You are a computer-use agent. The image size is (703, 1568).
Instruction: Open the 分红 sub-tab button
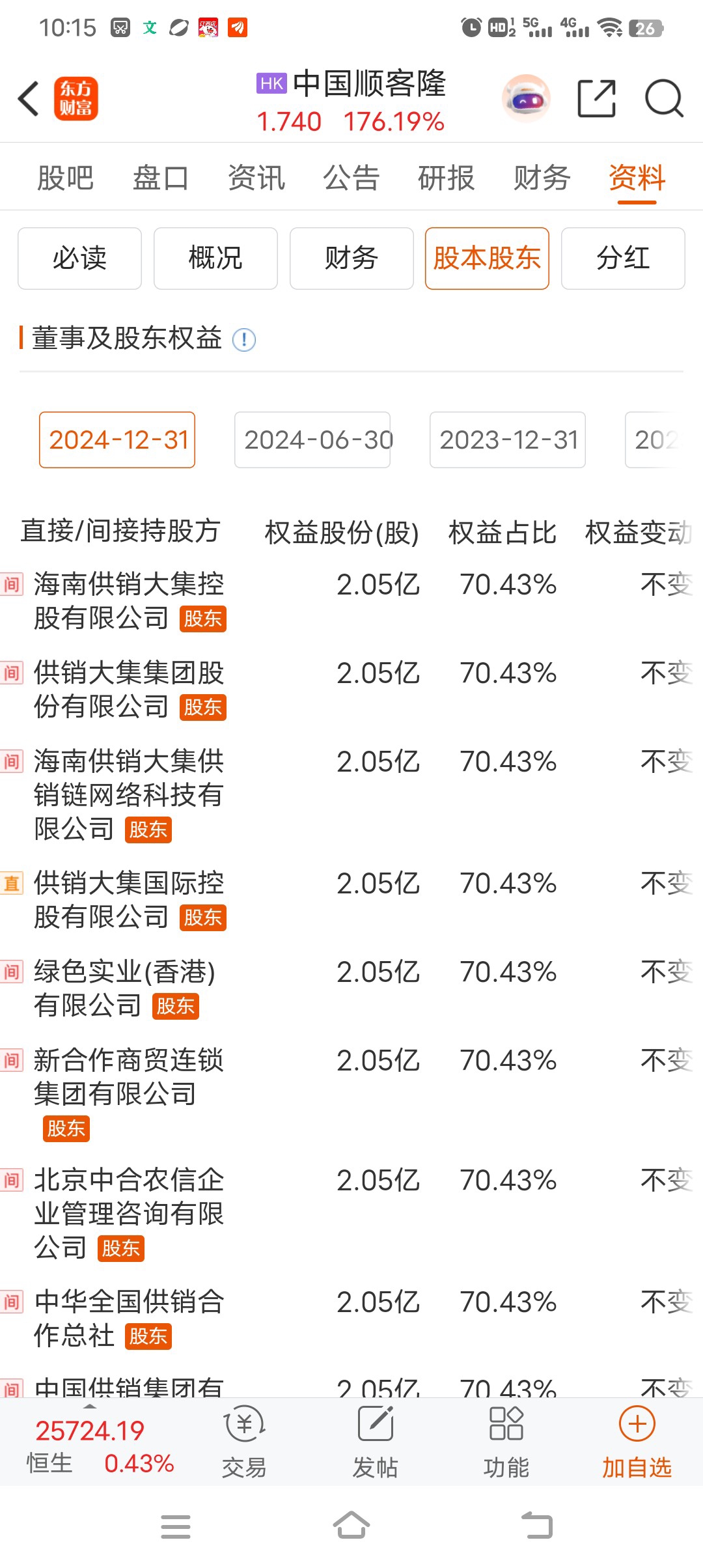click(x=623, y=258)
